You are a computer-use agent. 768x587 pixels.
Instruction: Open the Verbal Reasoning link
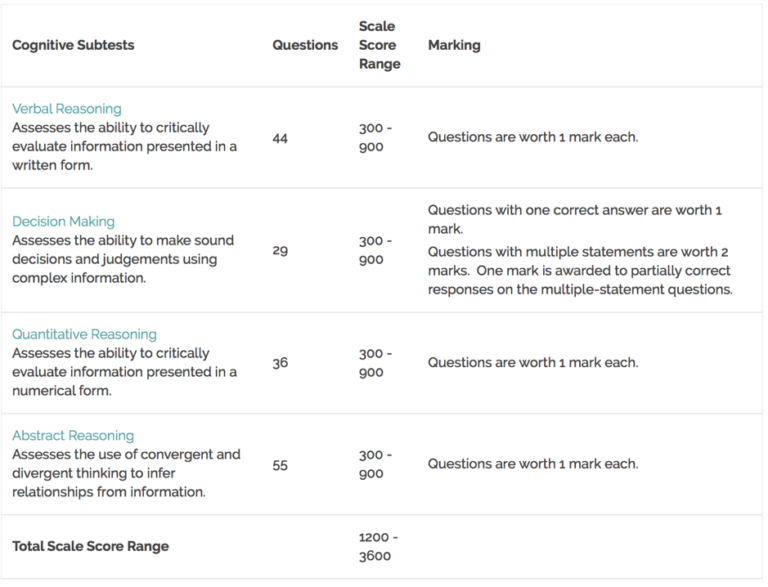coord(66,109)
